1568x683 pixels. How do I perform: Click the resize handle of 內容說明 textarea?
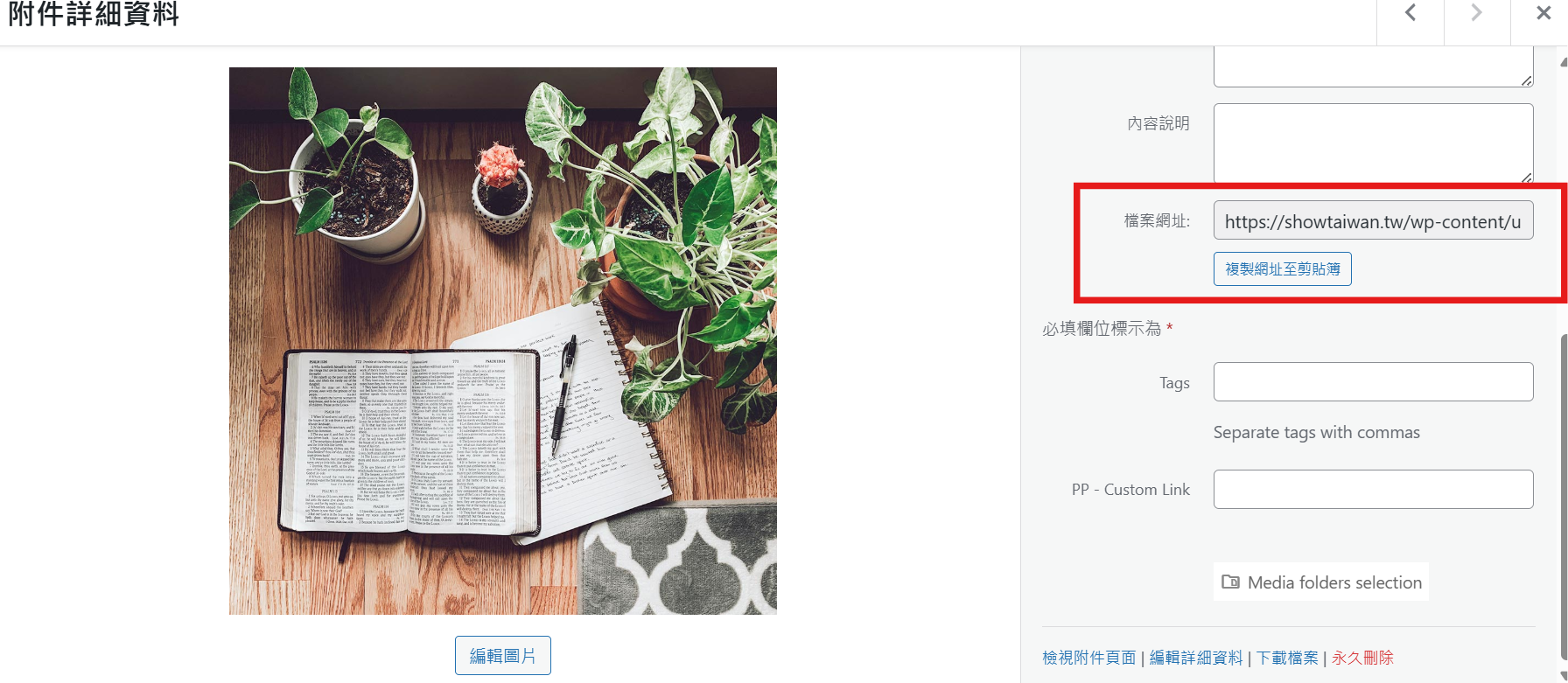(x=1526, y=177)
